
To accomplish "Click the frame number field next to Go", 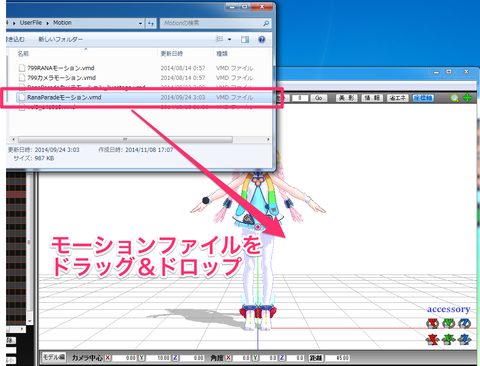I will click(x=300, y=98).
